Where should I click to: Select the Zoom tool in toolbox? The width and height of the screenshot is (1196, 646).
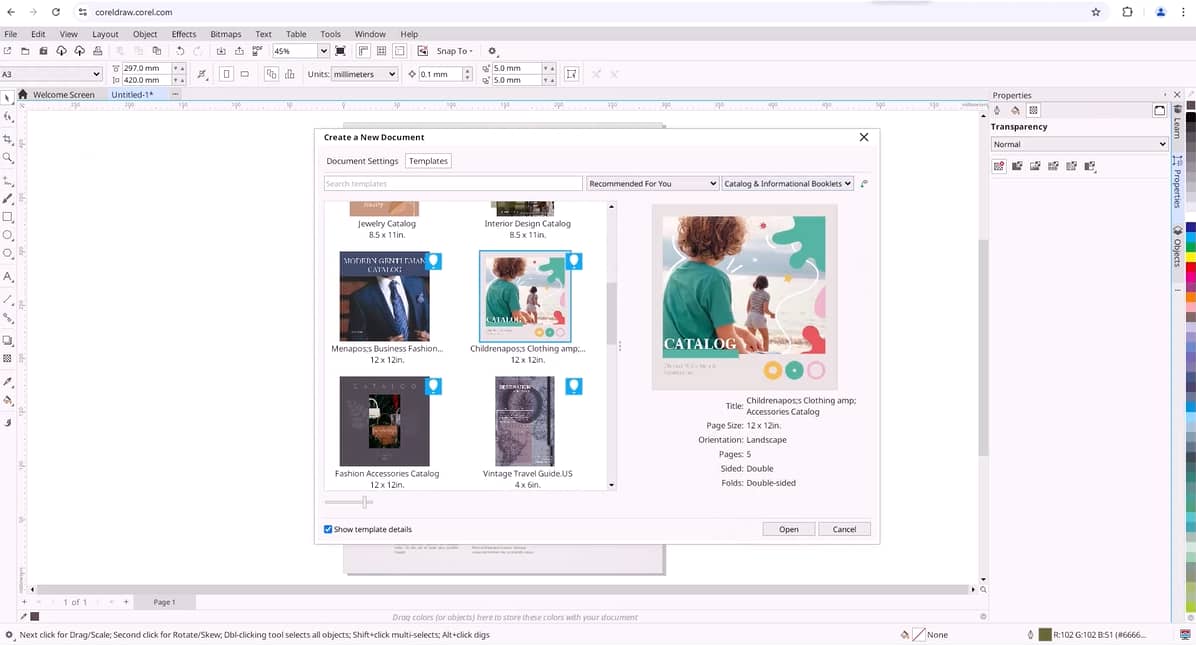point(8,158)
